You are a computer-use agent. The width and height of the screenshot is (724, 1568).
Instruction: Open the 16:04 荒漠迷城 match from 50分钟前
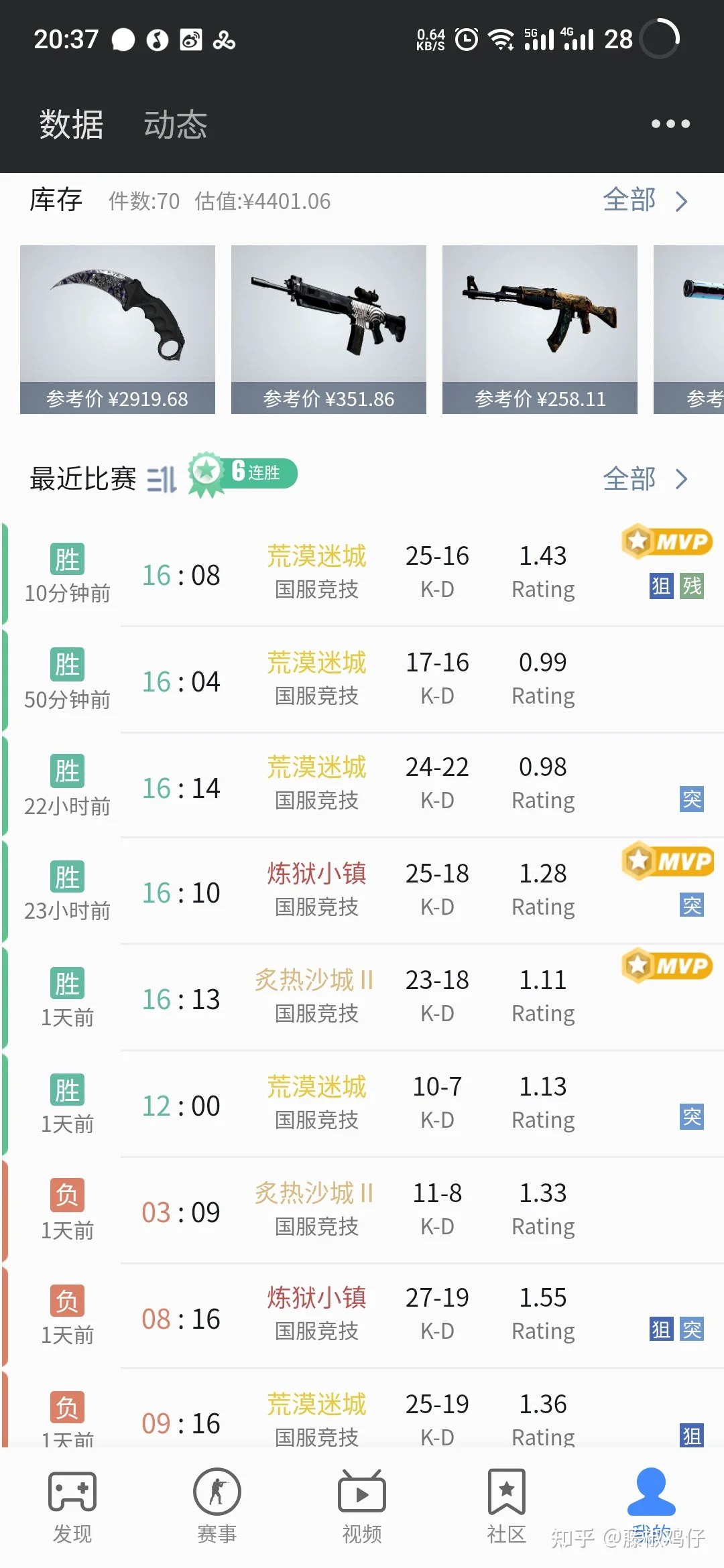[362, 680]
